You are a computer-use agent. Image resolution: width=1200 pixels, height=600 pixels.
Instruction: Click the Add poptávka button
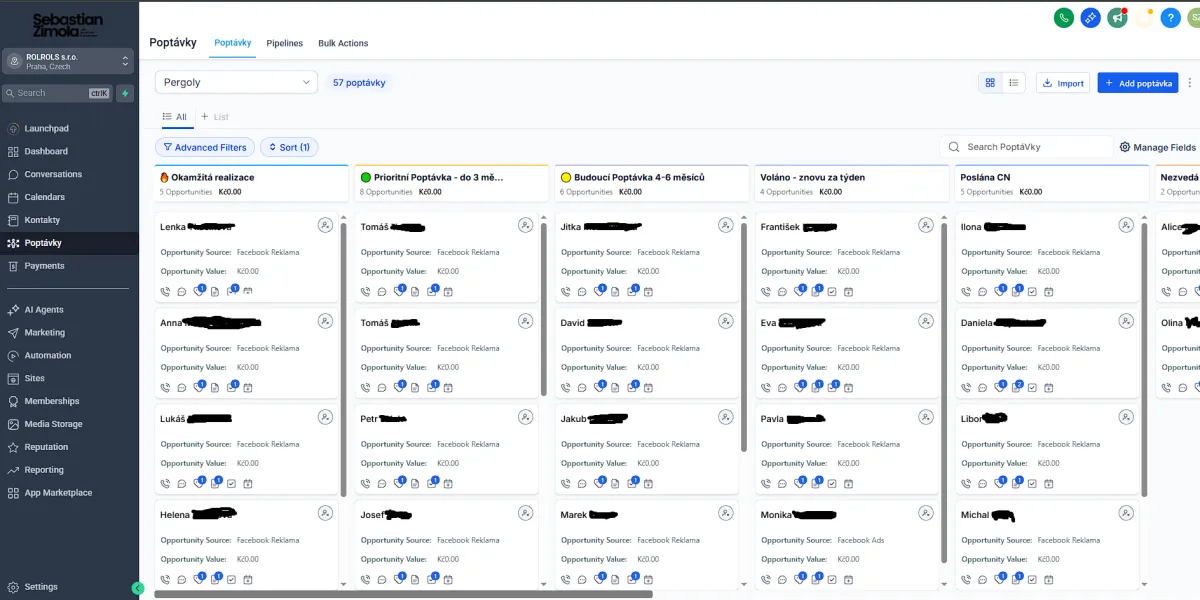[x=1137, y=83]
